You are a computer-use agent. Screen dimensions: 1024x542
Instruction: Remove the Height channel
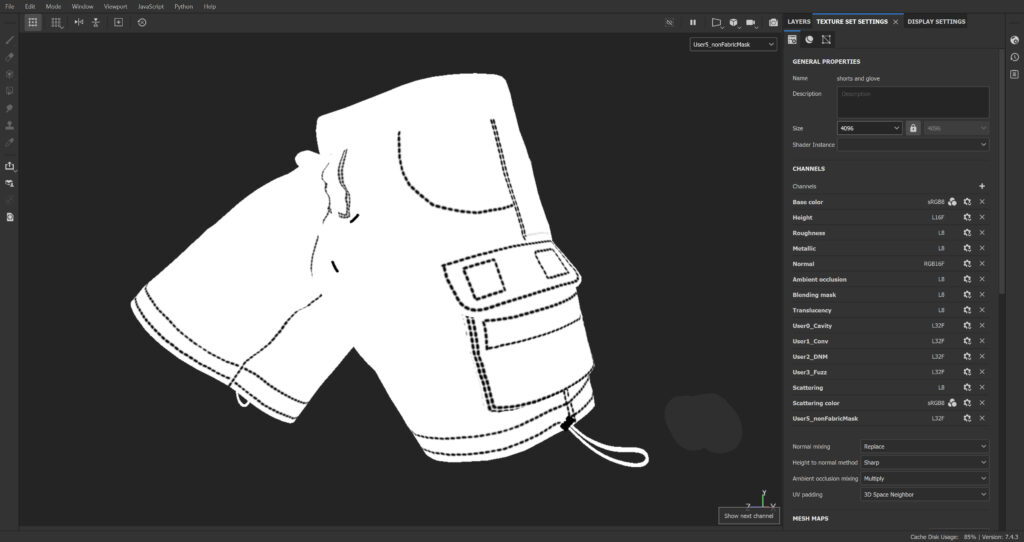[982, 217]
